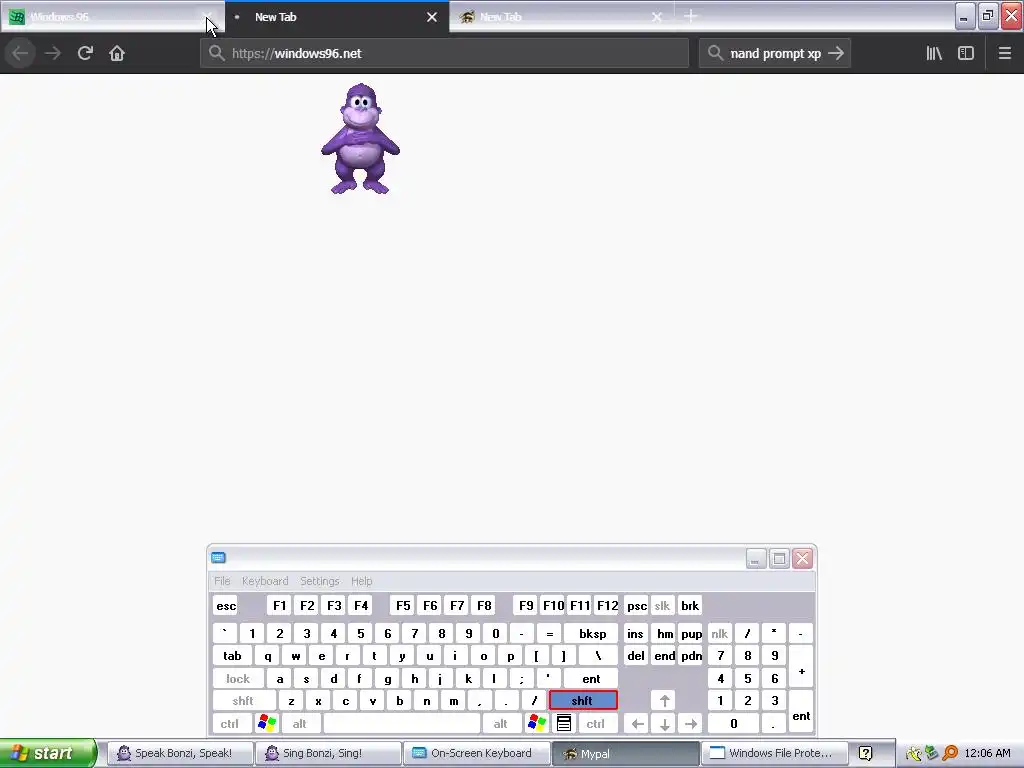Toggle the right ctrl key
This screenshot has width=1024, height=768.
pos(596,724)
